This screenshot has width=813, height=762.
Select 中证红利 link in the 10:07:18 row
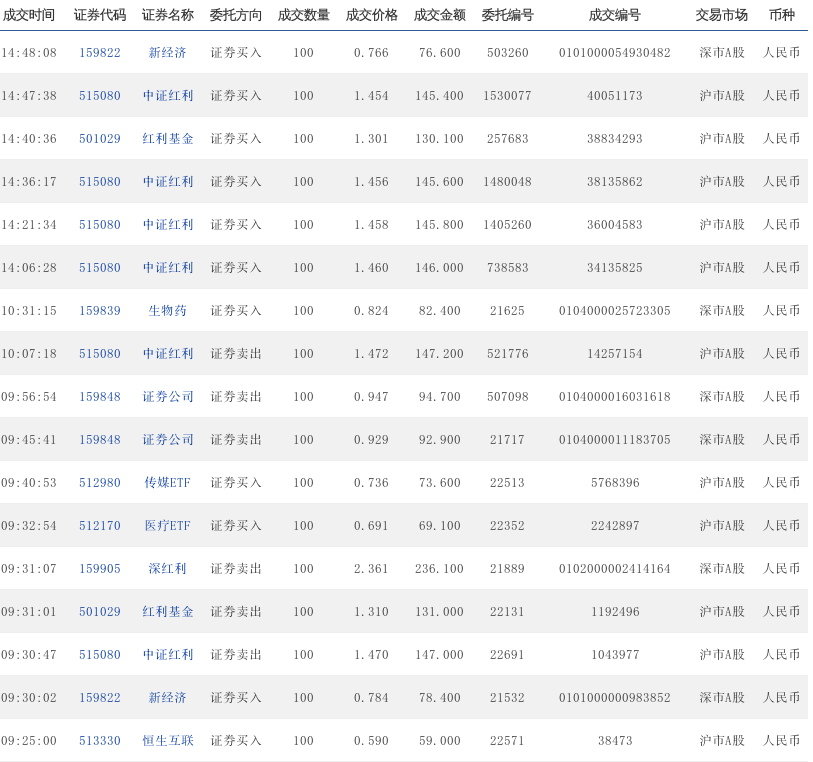pyautogui.click(x=167, y=354)
